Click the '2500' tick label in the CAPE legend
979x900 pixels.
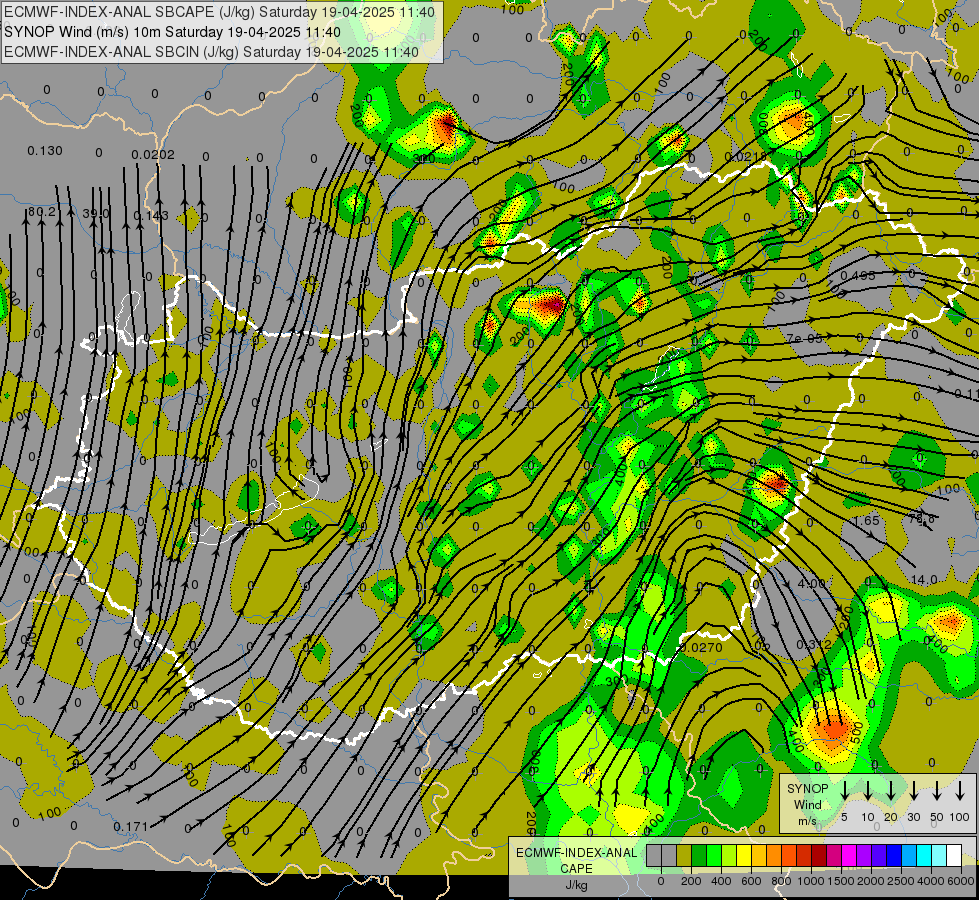coord(900,881)
